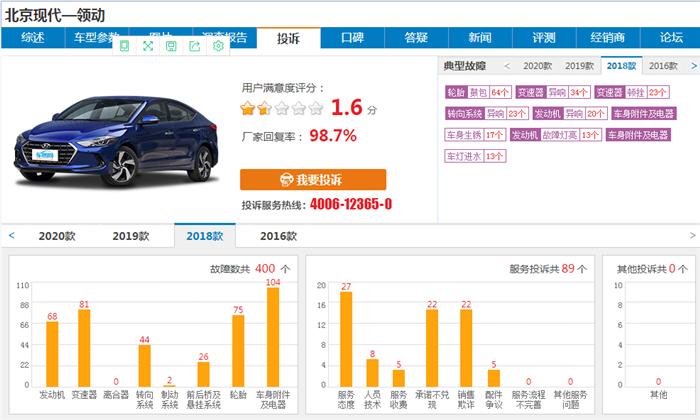Click the fullscreen expand arrows icon
Viewport: 700px width, 420px height.
click(148, 46)
